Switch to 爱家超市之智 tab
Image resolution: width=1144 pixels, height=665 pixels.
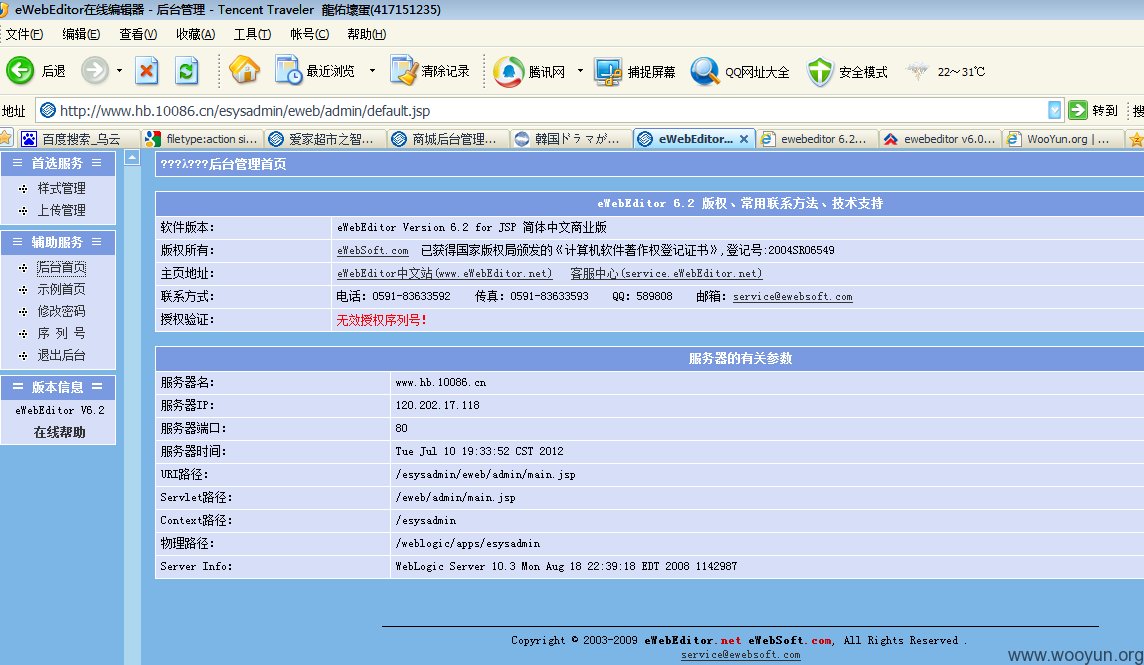[323, 139]
